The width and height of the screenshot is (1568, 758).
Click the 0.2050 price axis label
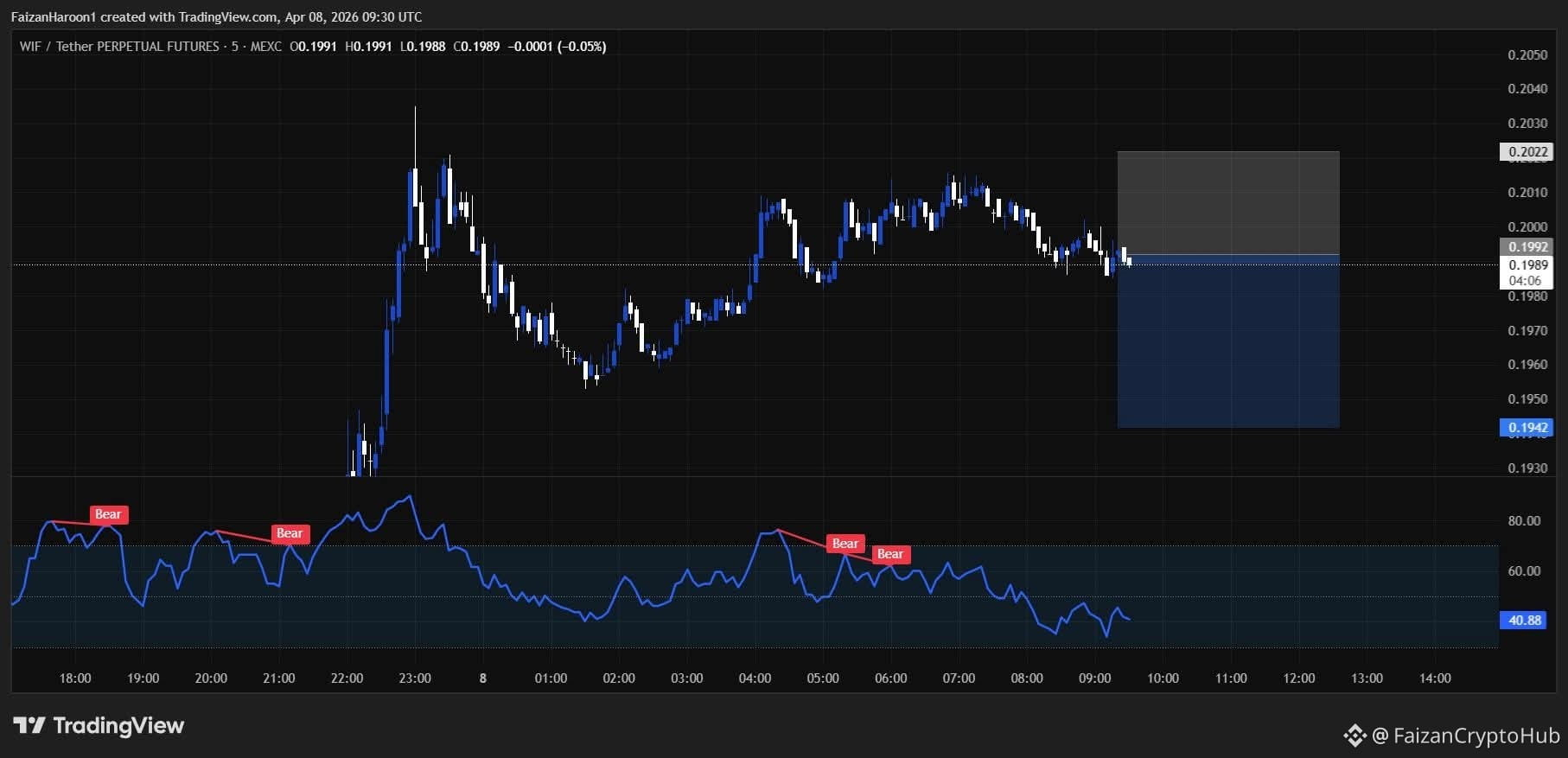(x=1527, y=54)
